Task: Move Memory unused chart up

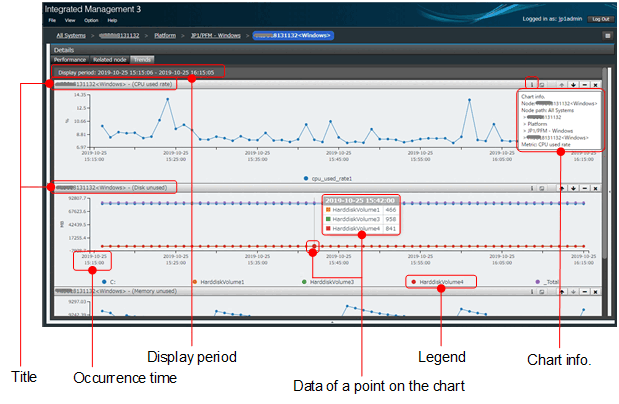Action: click(562, 292)
